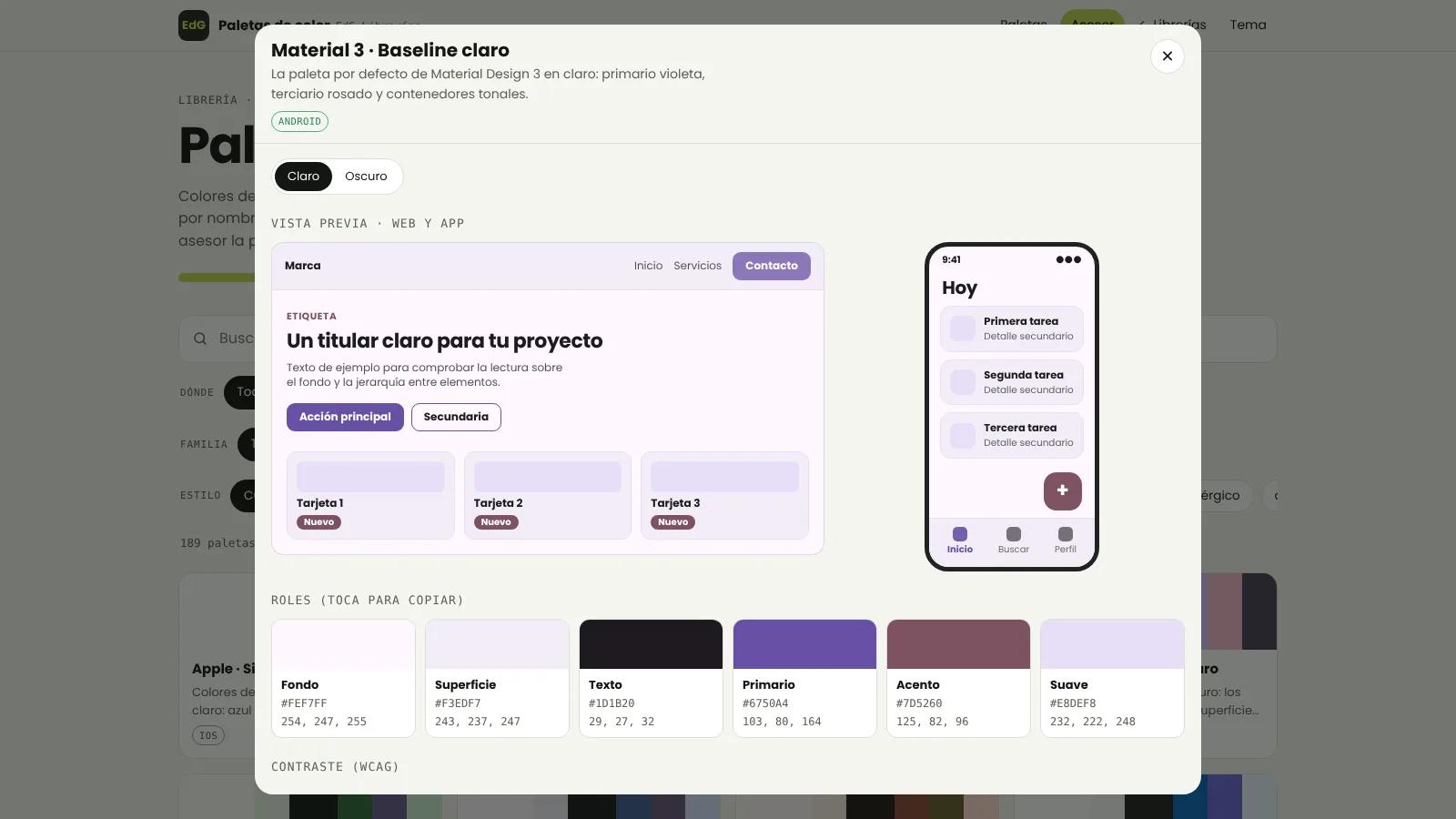
Task: Tap the Perfil tab icon in phone preview
Action: [x=1066, y=534]
